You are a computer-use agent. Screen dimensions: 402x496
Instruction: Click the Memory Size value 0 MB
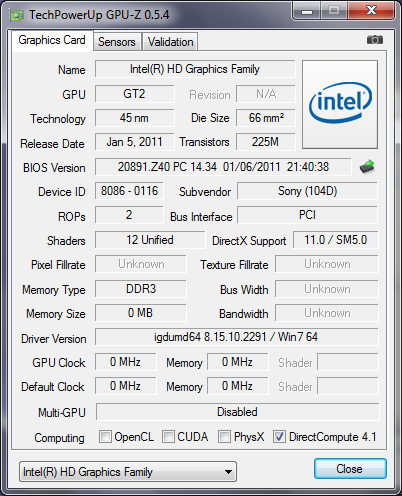click(x=141, y=313)
